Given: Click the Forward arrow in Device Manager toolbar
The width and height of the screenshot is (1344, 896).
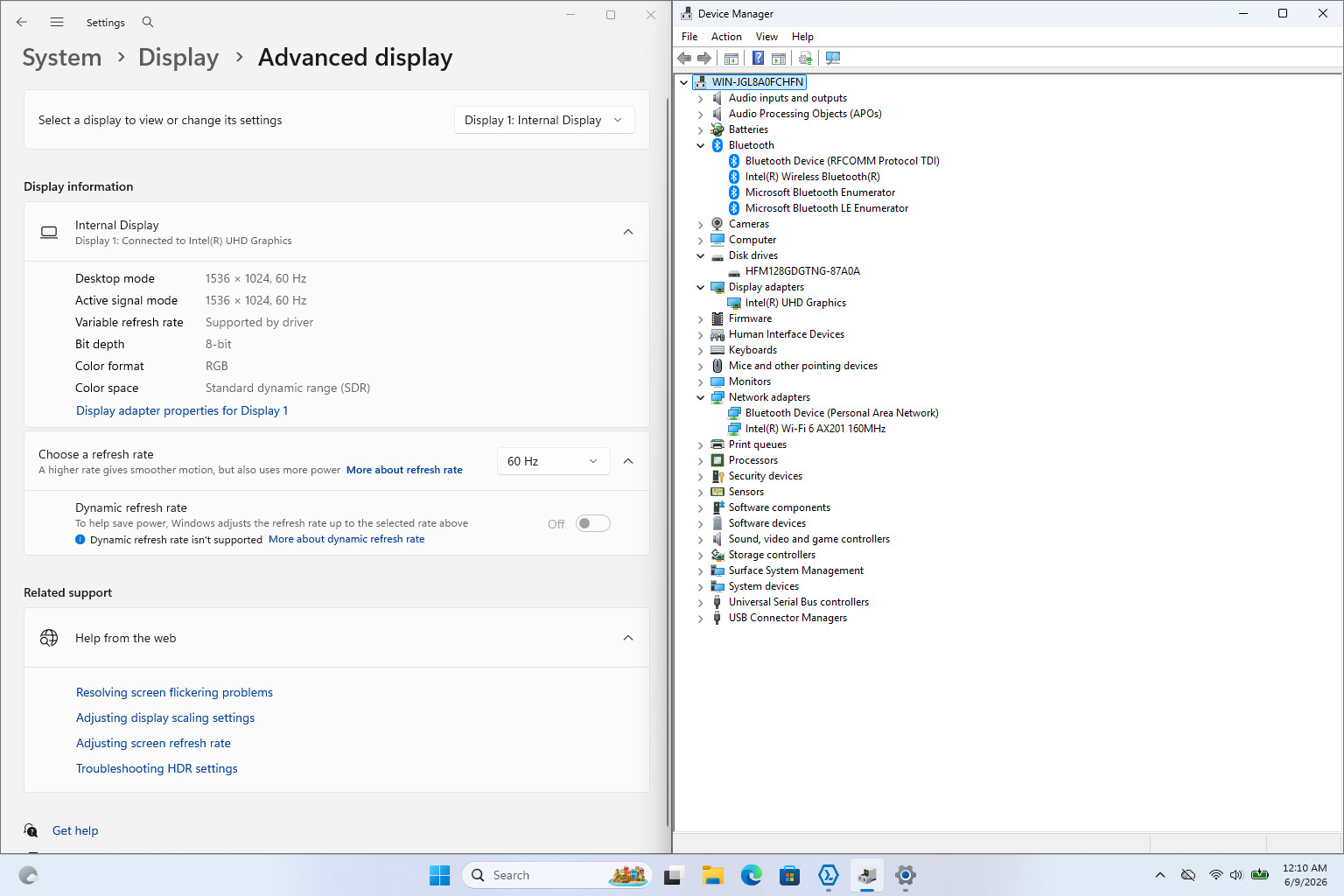Looking at the screenshot, I should pyautogui.click(x=704, y=58).
